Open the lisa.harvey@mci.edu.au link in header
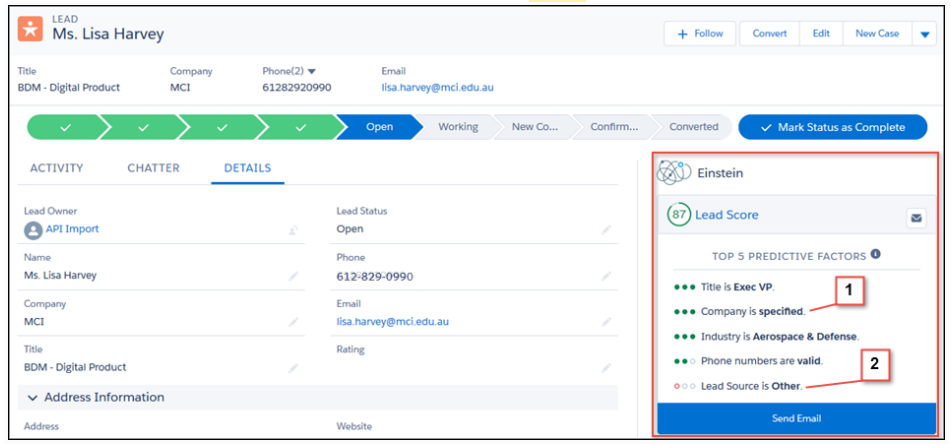Image resolution: width=951 pixels, height=444 pixels. (x=437, y=88)
